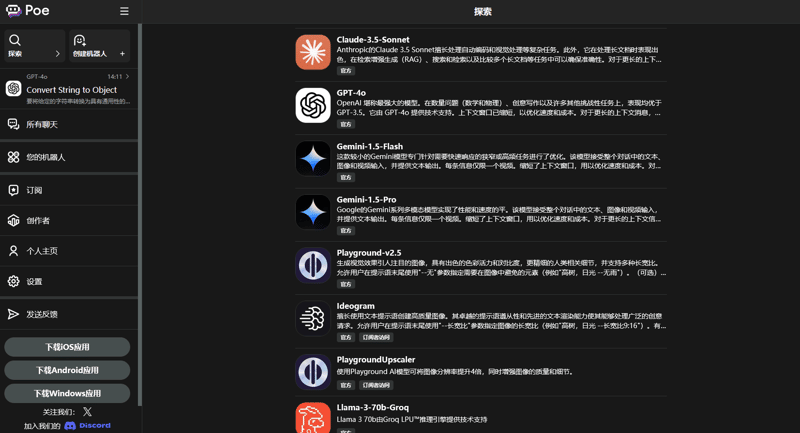Open the Gemini-1.5-Flash star icon
The width and height of the screenshot is (800, 433).
[x=313, y=158]
